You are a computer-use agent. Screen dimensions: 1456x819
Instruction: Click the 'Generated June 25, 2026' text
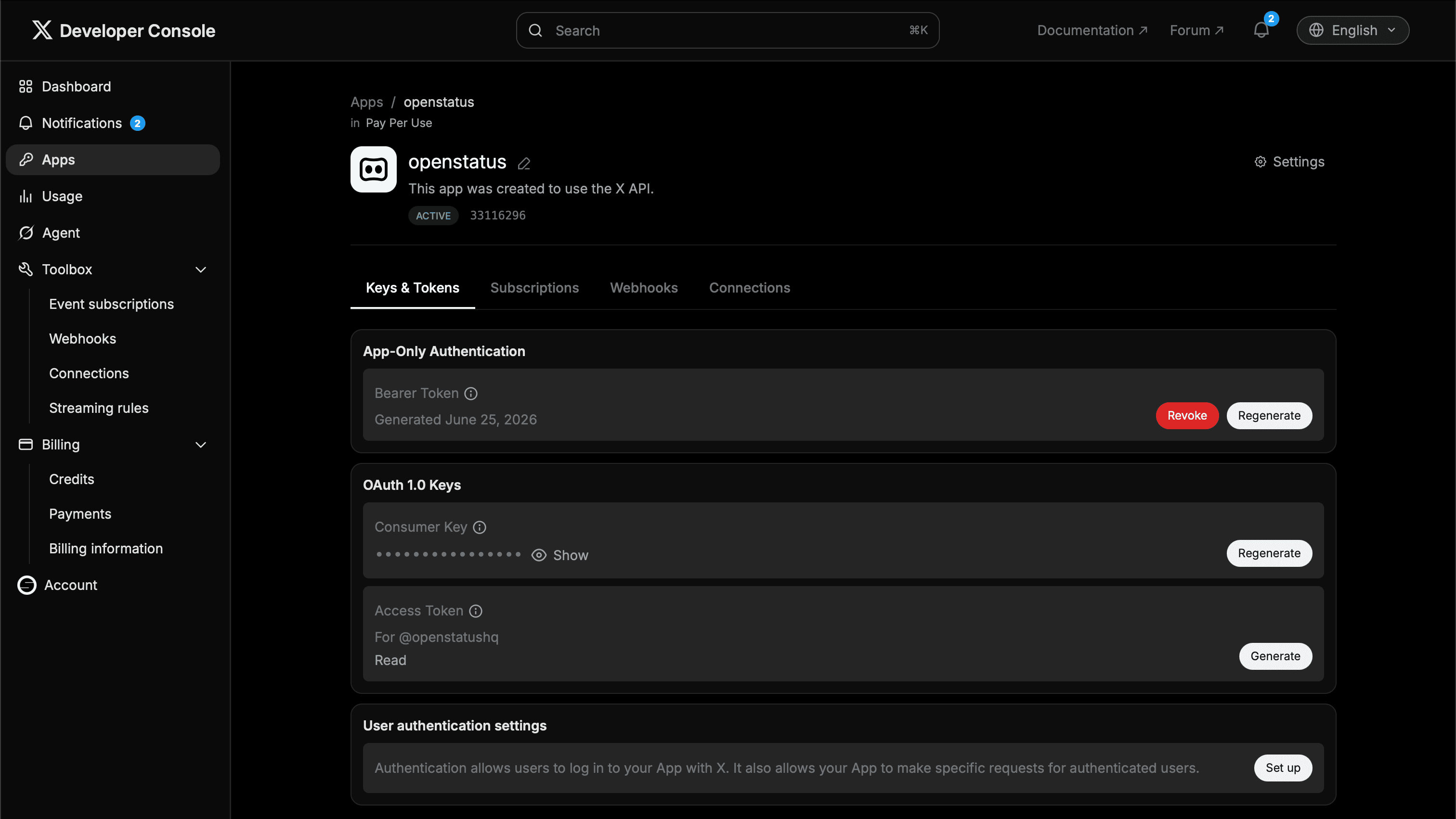point(455,420)
